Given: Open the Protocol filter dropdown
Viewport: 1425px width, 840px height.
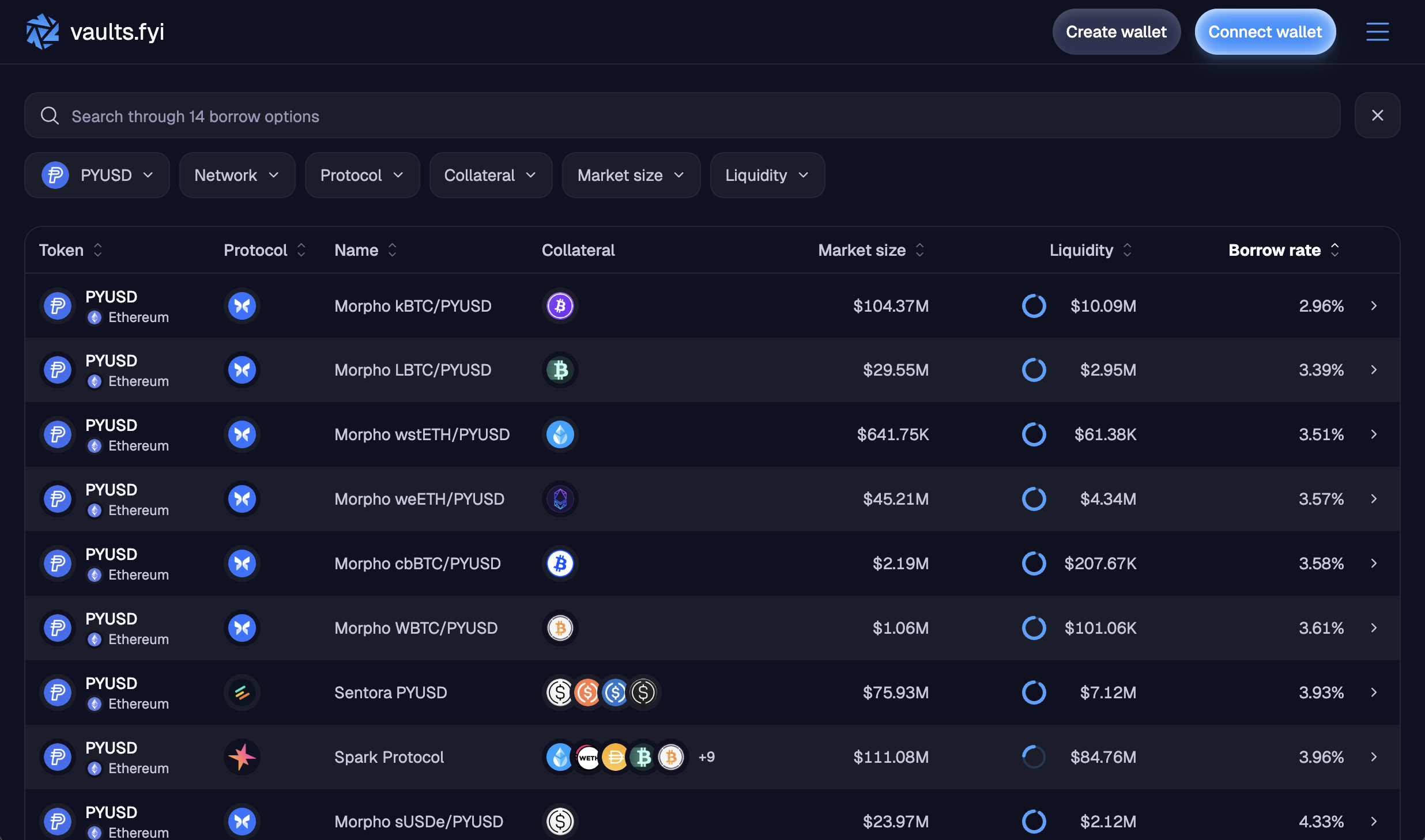Looking at the screenshot, I should (362, 175).
